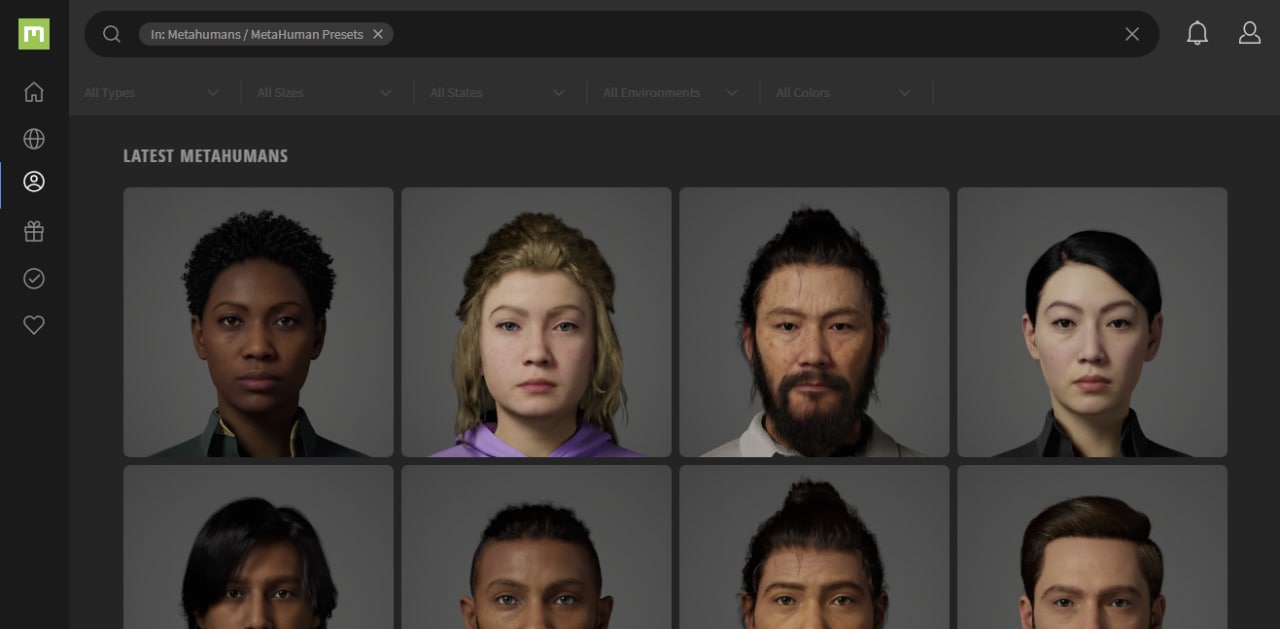1280x629 pixels.
Task: Click the LATEST METAHUMANS heading
Action: click(x=205, y=156)
